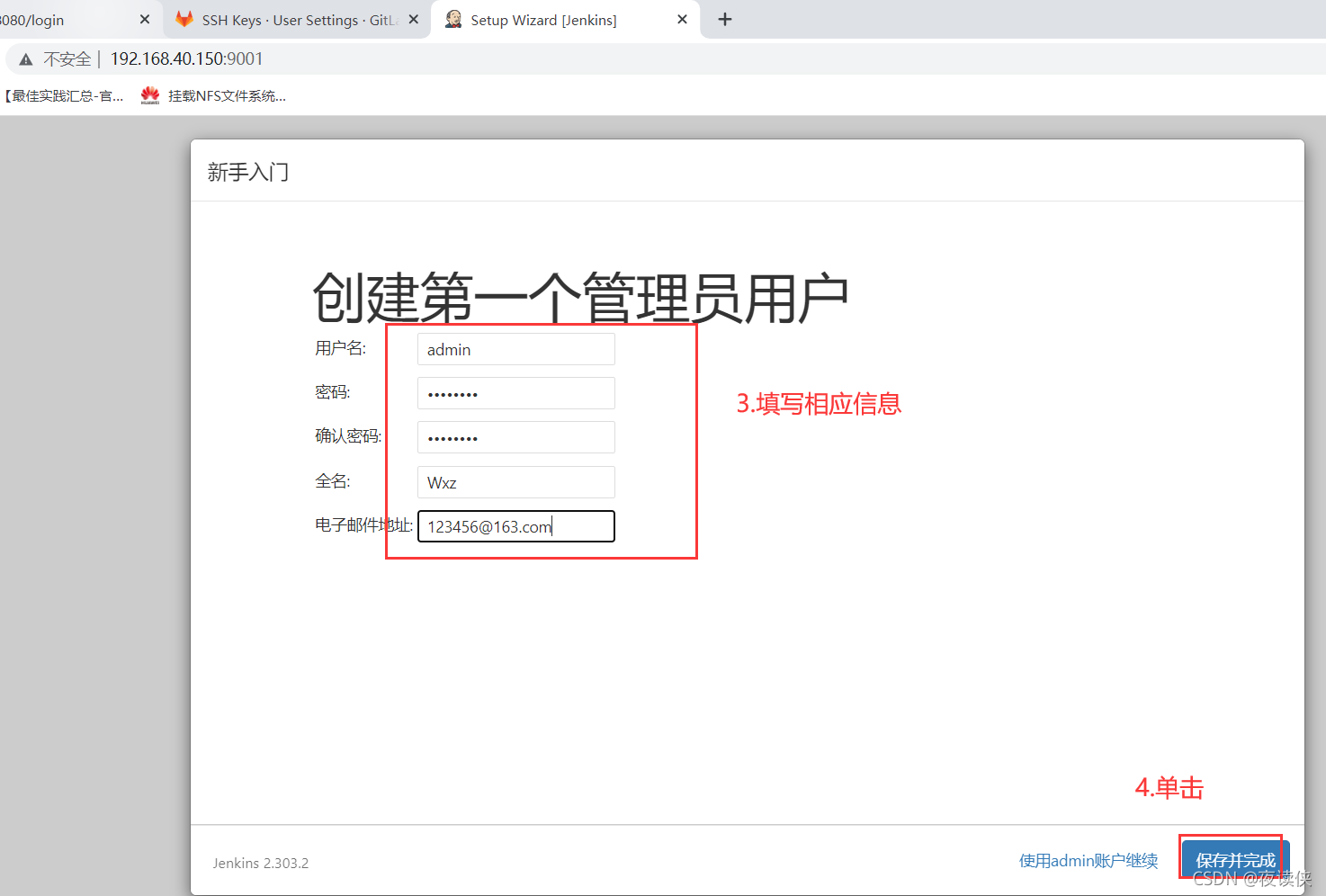Viewport: 1326px width, 896px height.
Task: Click the 保存并完成 button
Action: click(1235, 860)
